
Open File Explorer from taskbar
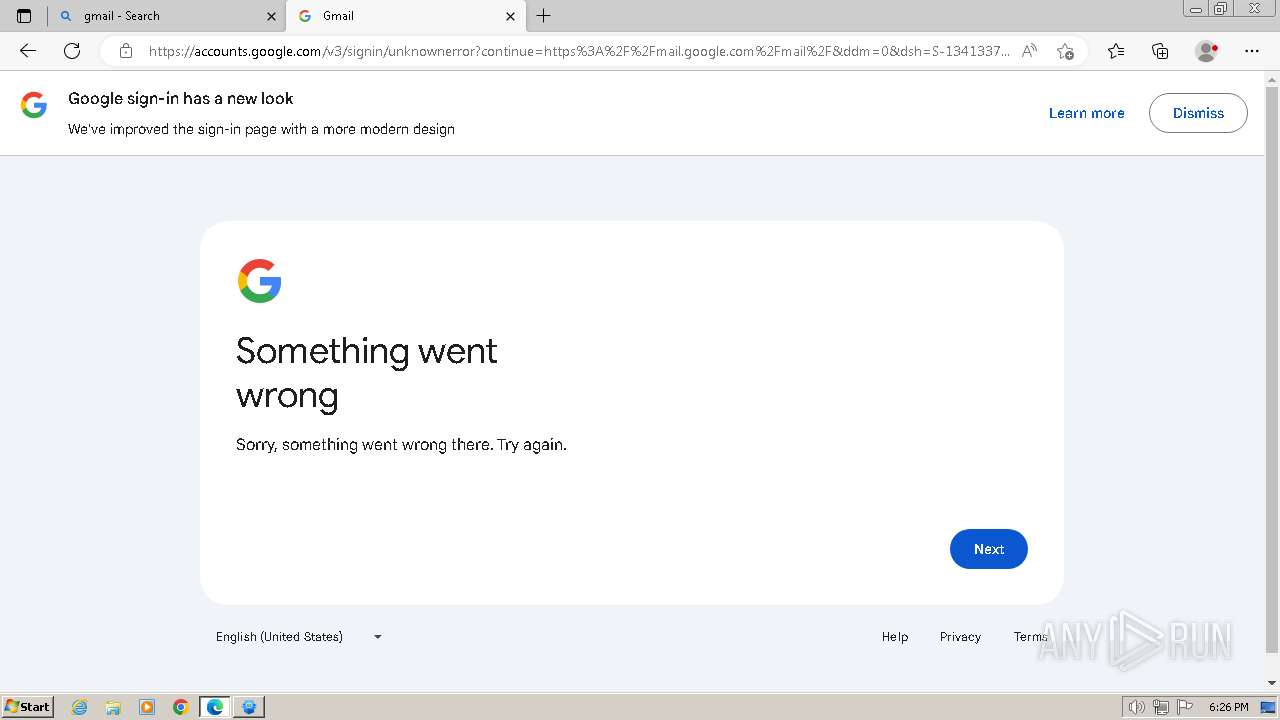113,707
